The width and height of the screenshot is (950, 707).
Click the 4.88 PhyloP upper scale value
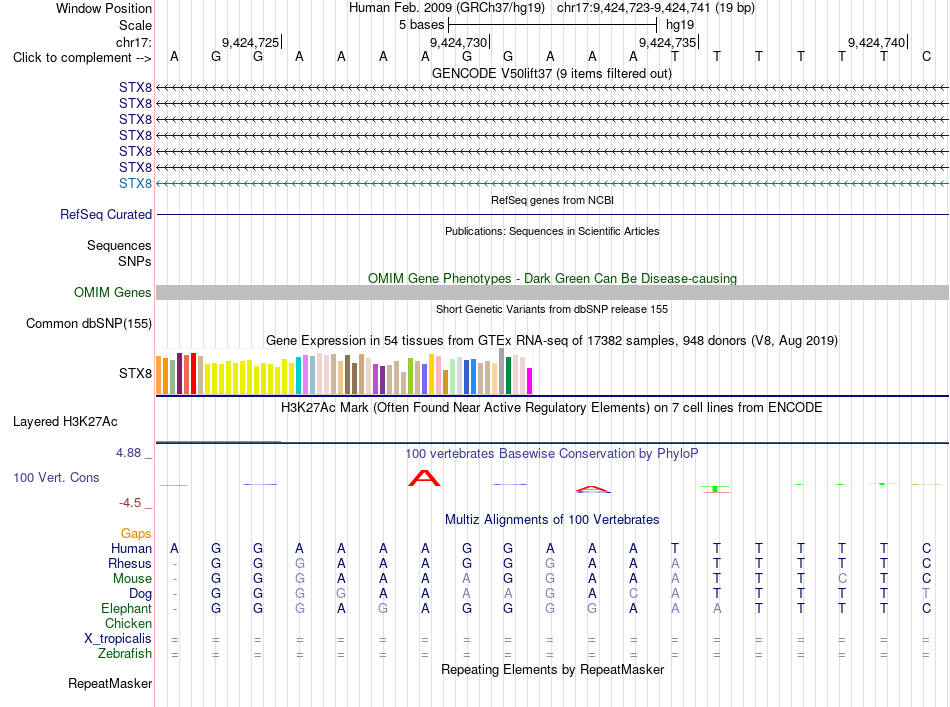pos(128,453)
